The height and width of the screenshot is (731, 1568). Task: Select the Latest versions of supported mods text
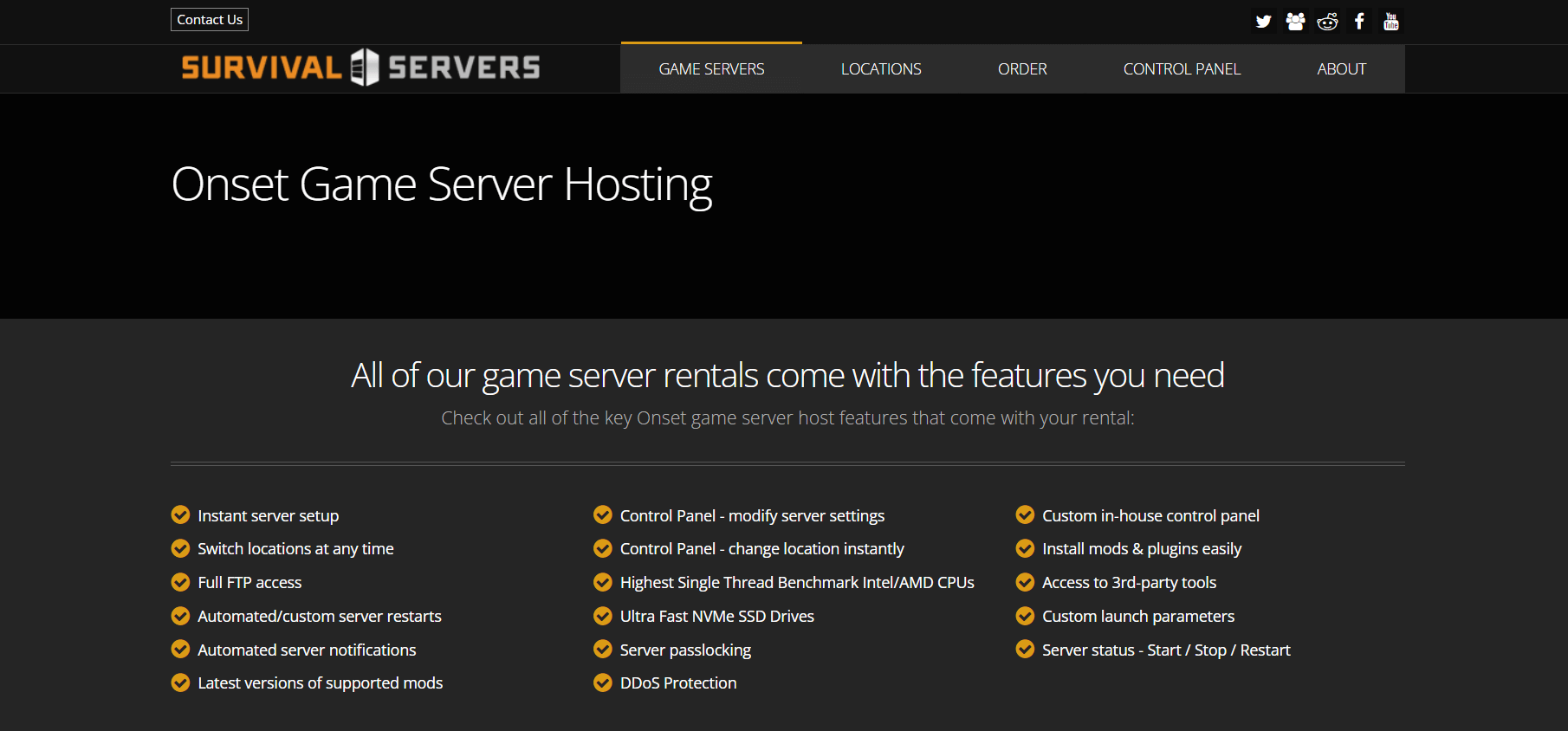[321, 683]
